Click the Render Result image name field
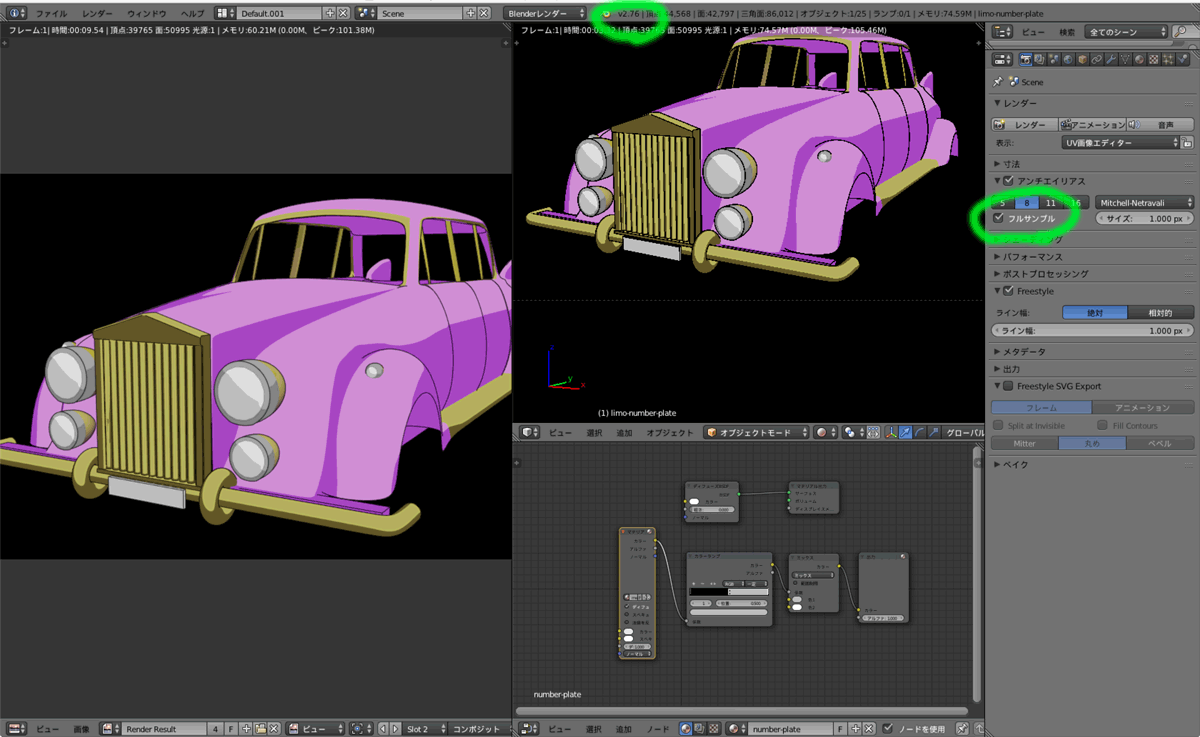 pyautogui.click(x=165, y=729)
